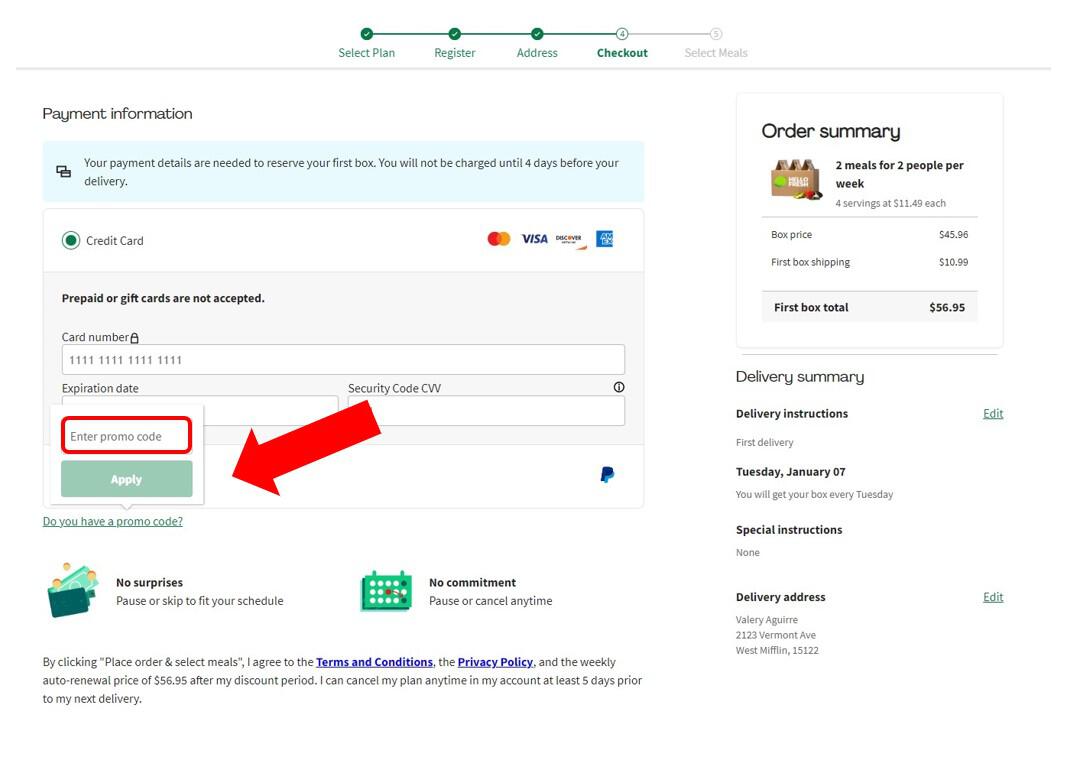Click the Visa card logo
Image resolution: width=1088 pixels, height=762 pixels.
click(x=534, y=239)
